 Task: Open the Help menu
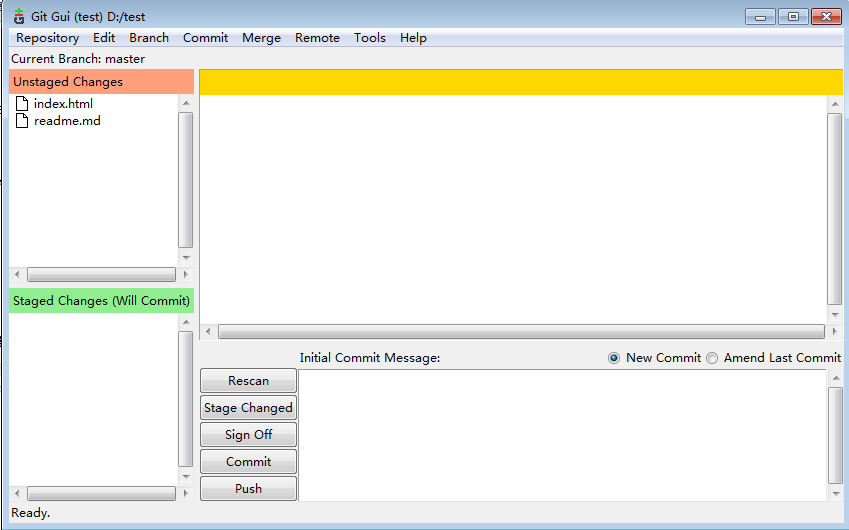(413, 38)
